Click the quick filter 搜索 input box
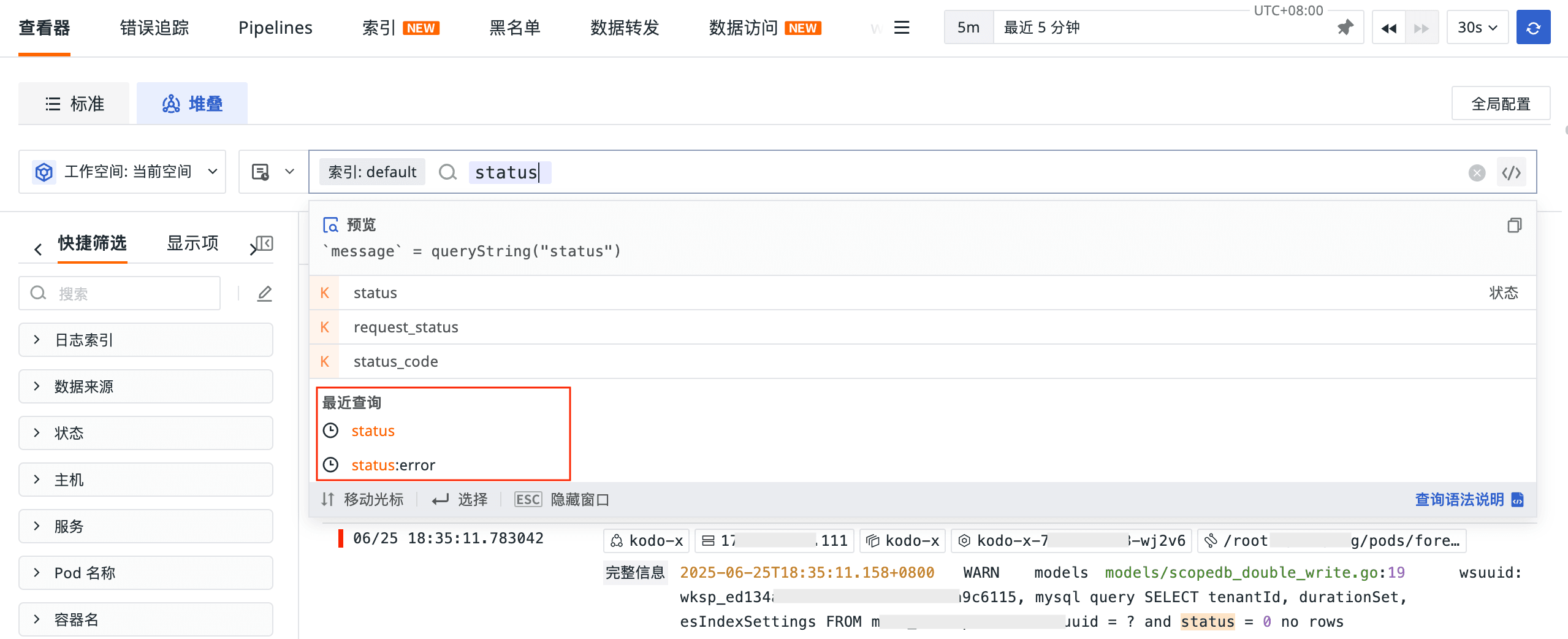This screenshot has width=1568, height=639. tap(120, 294)
